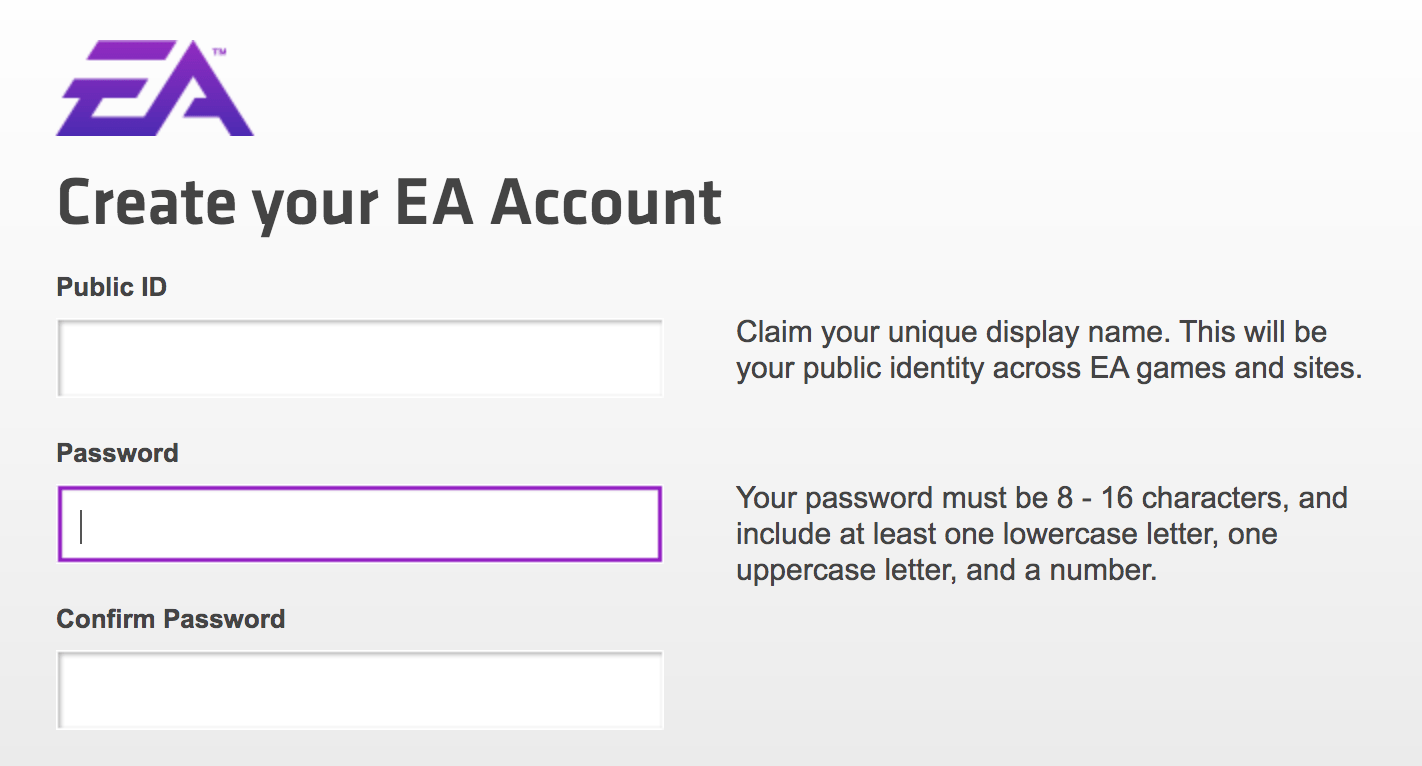The height and width of the screenshot is (766, 1422).
Task: Click the Claim your unique display name text
Action: point(1030,332)
